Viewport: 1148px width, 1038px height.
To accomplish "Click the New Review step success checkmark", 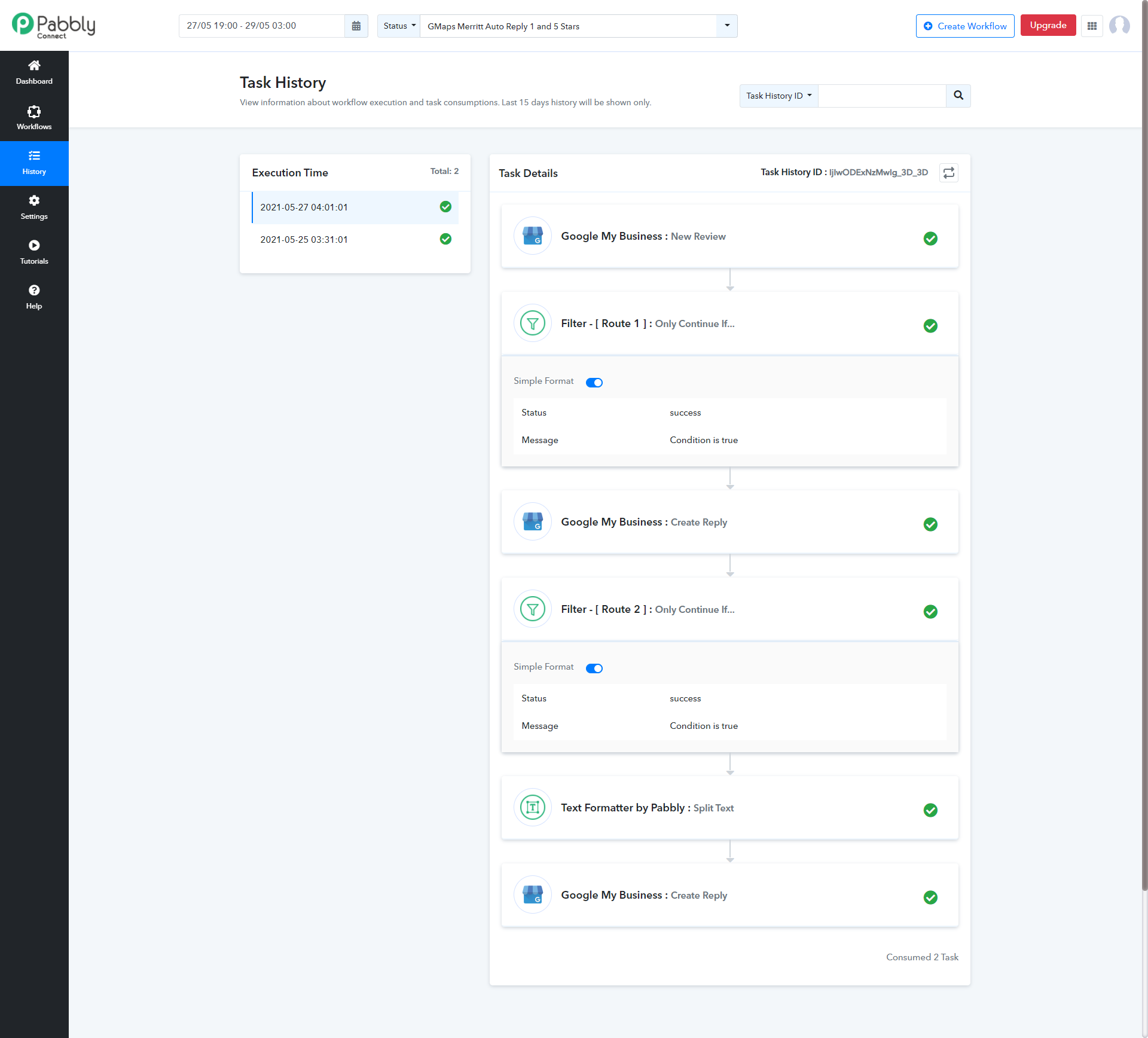I will click(930, 239).
